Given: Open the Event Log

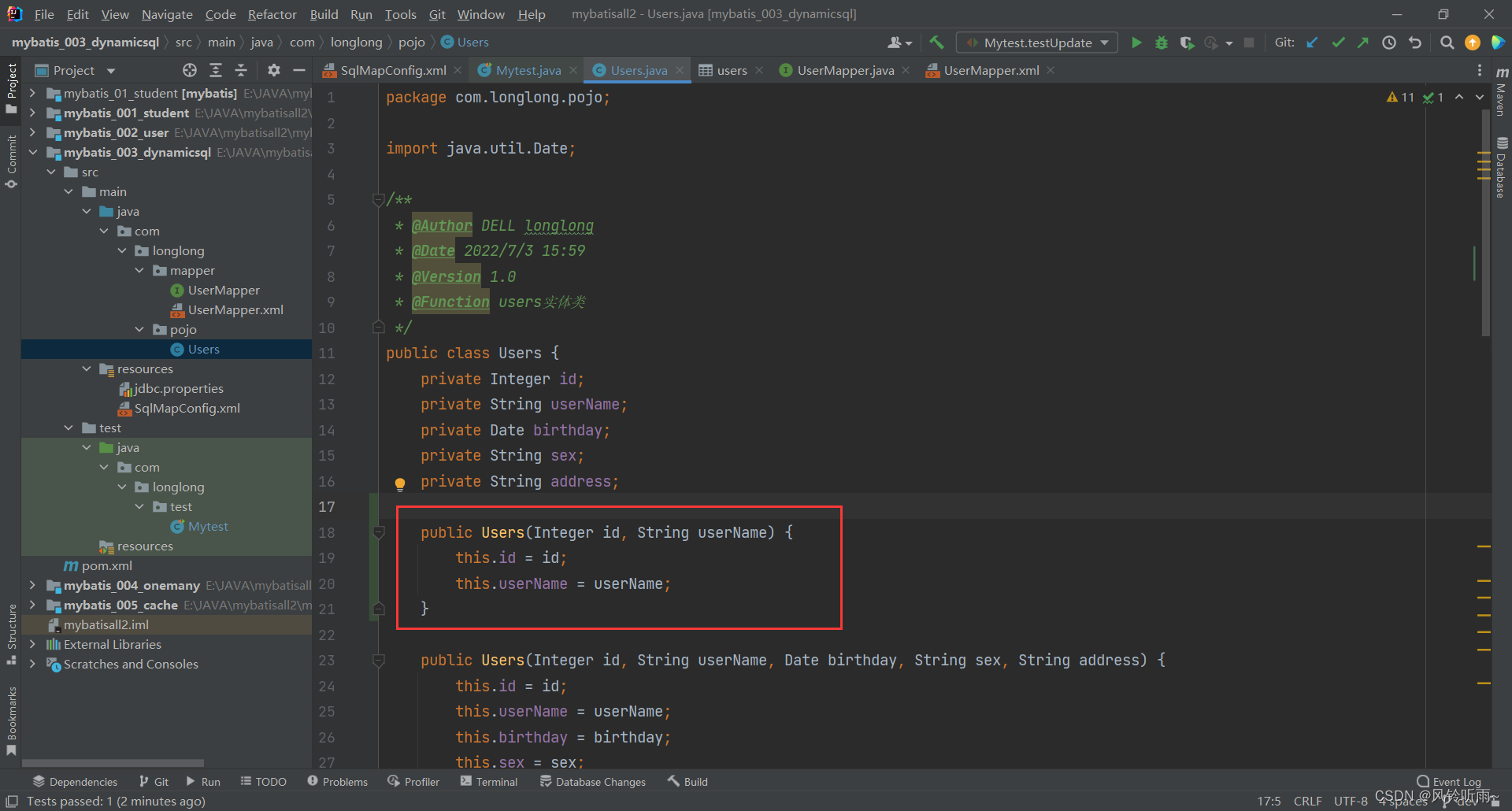Looking at the screenshot, I should (x=1449, y=781).
